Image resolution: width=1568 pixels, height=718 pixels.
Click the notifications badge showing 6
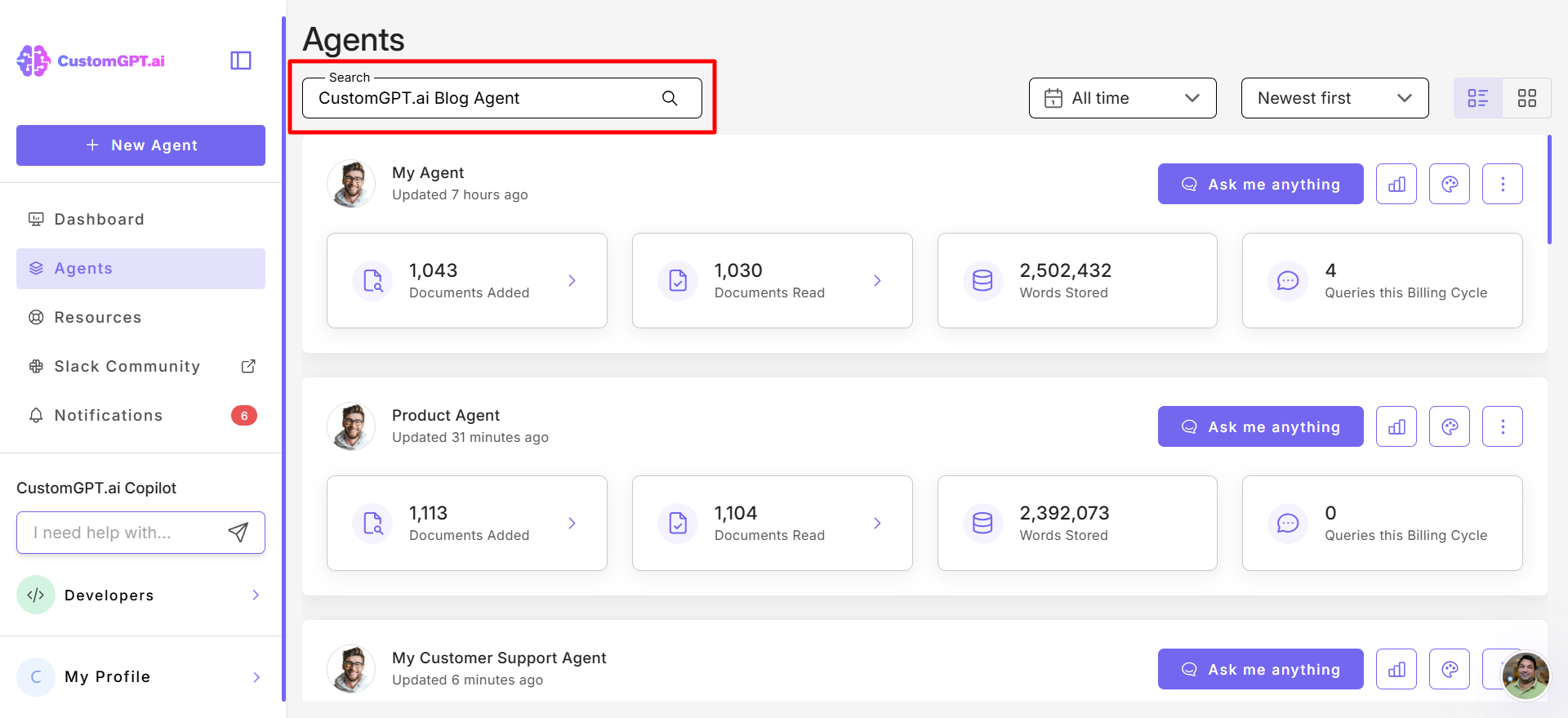(244, 416)
